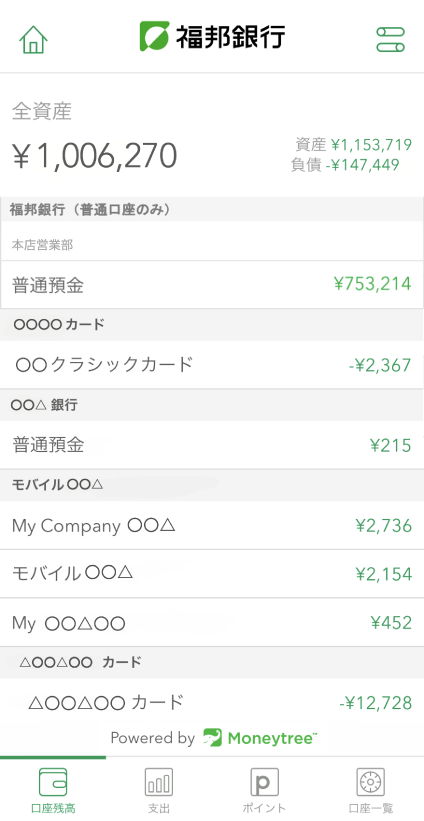Open the 支出 bar chart icon
Viewport: 424px width, 821px height.
click(159, 782)
